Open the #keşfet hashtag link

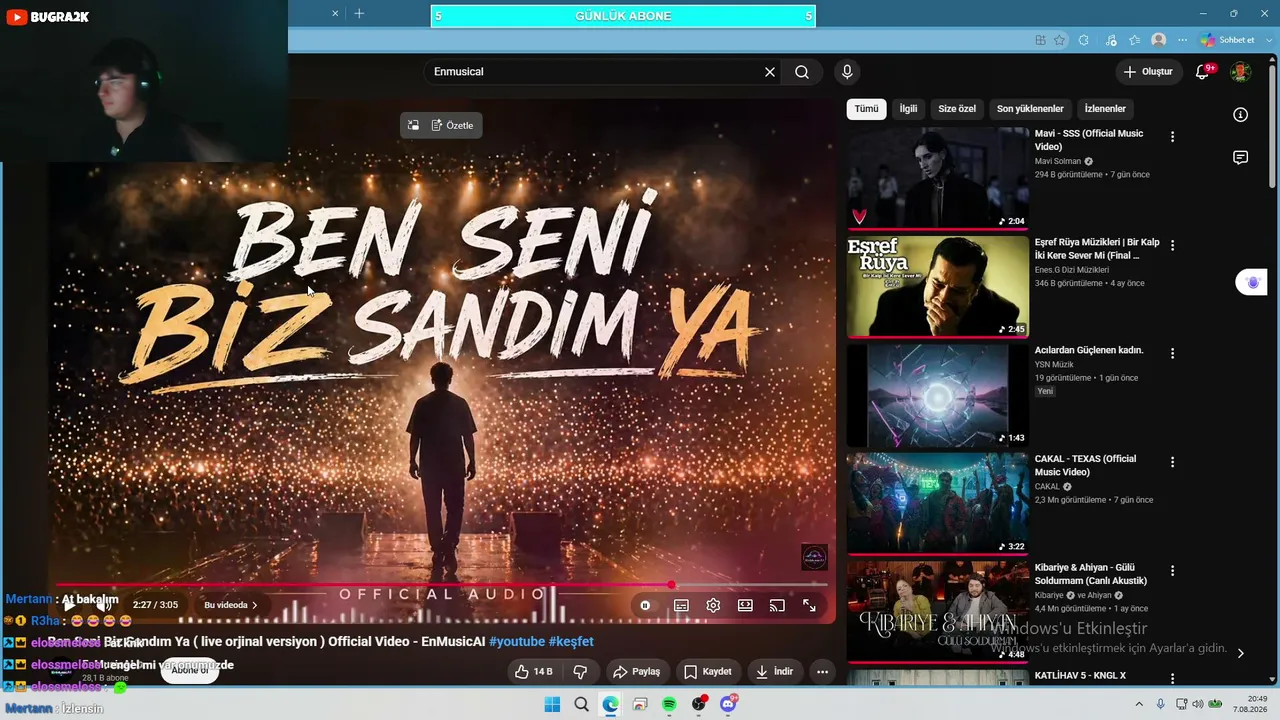pyautogui.click(x=571, y=642)
